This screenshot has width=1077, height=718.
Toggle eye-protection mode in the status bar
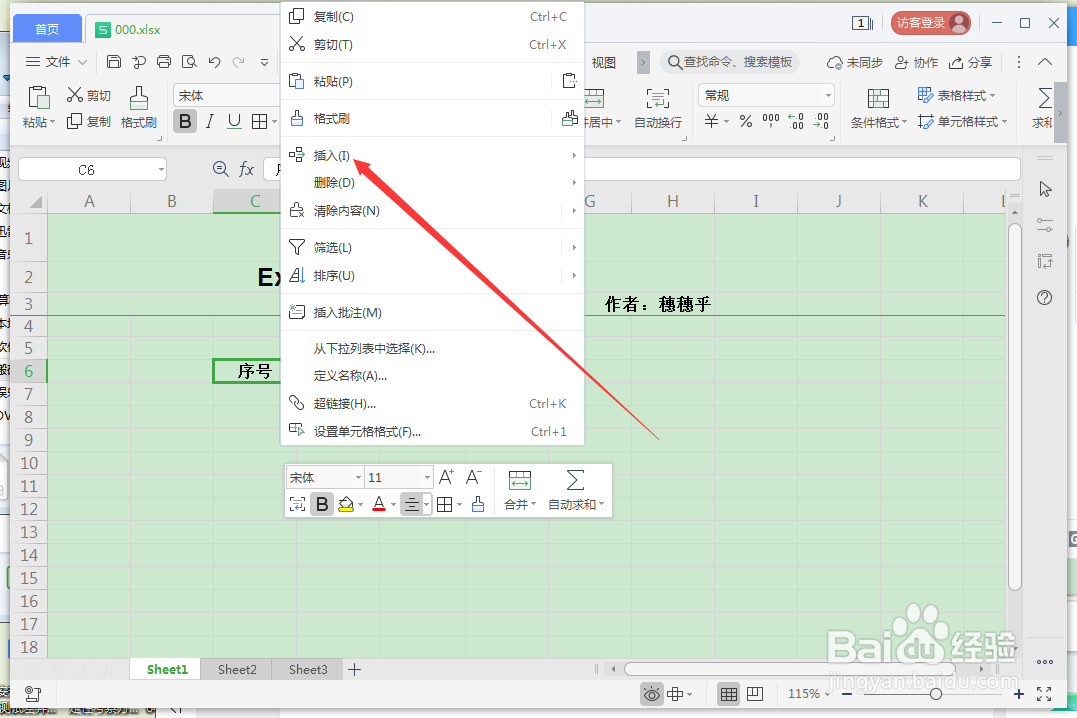651,693
